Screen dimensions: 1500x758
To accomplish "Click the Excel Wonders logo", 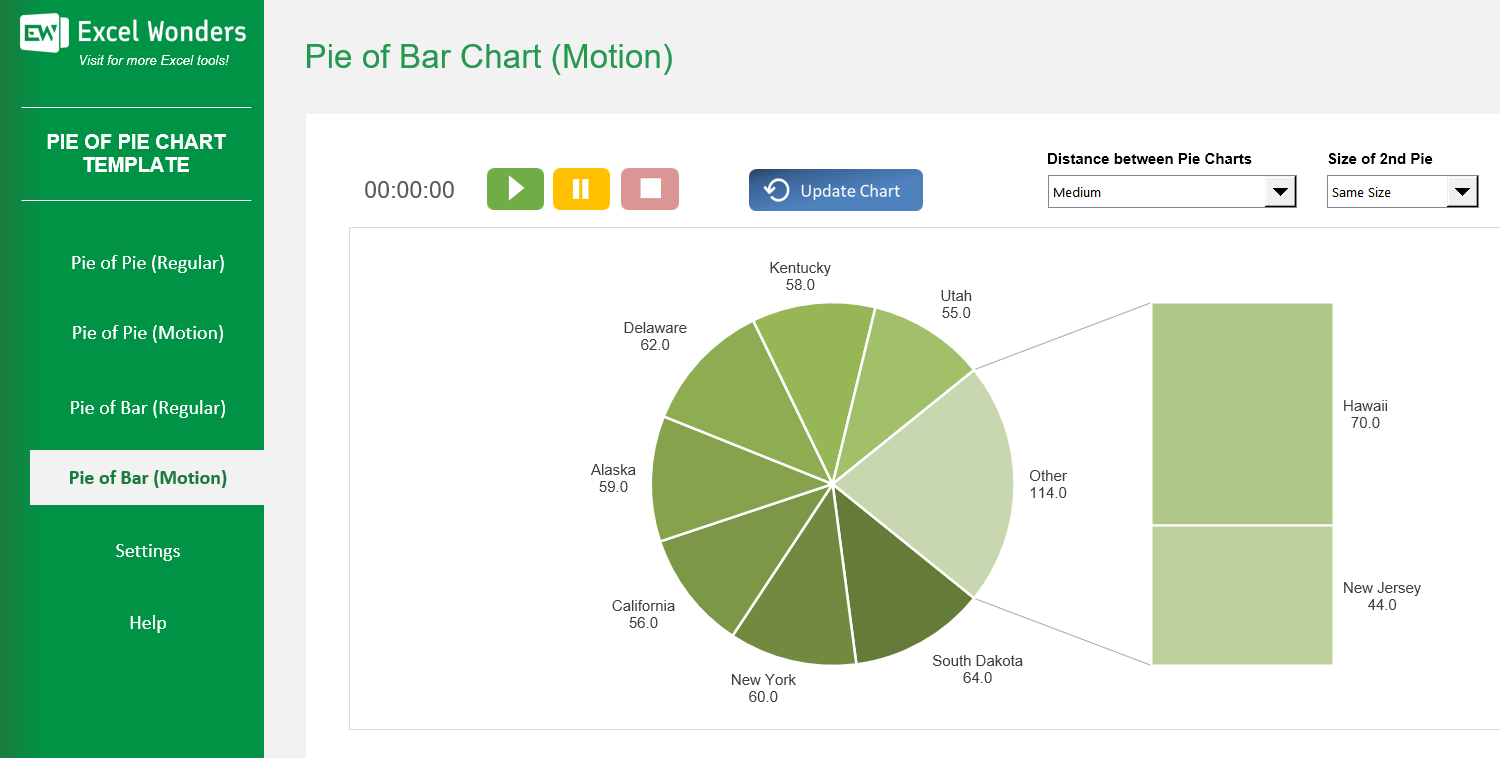I will point(40,32).
